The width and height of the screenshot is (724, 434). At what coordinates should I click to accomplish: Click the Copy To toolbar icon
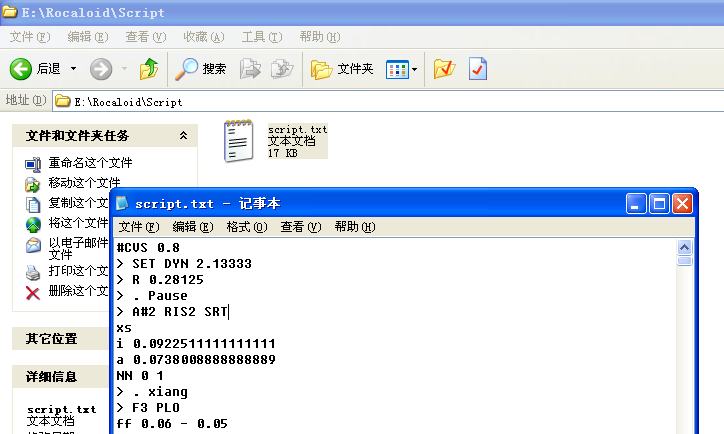(282, 69)
